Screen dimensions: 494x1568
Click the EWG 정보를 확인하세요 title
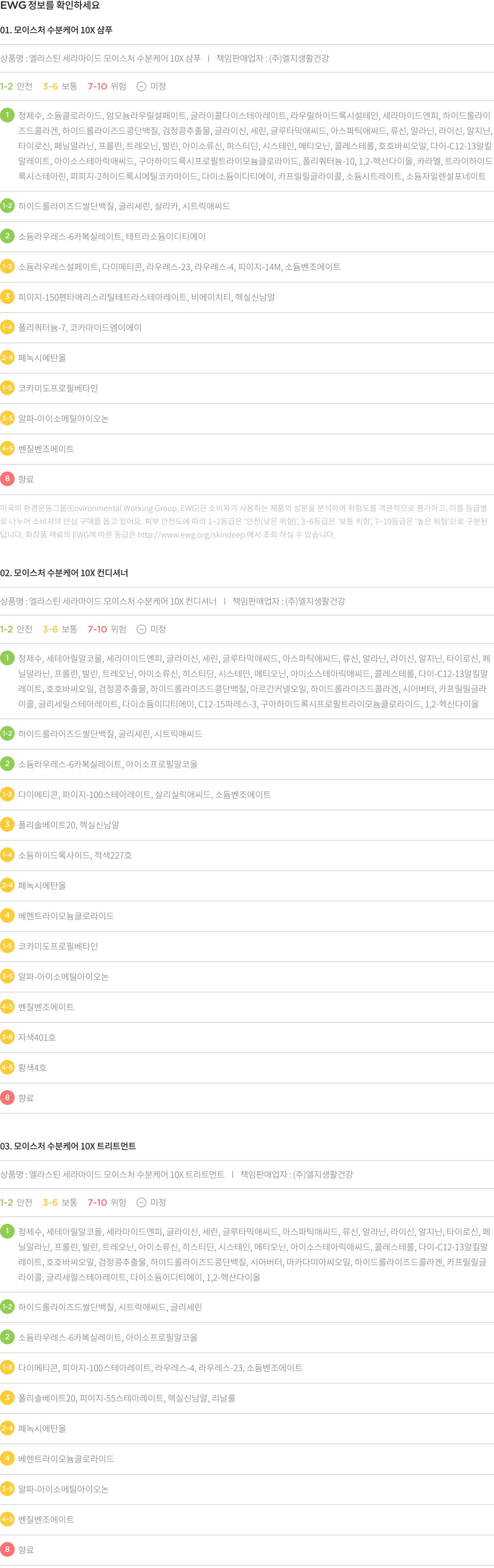(50, 5)
